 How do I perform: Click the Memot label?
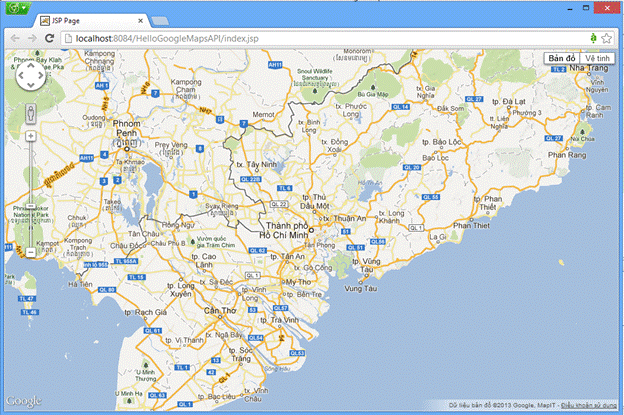click(x=263, y=115)
